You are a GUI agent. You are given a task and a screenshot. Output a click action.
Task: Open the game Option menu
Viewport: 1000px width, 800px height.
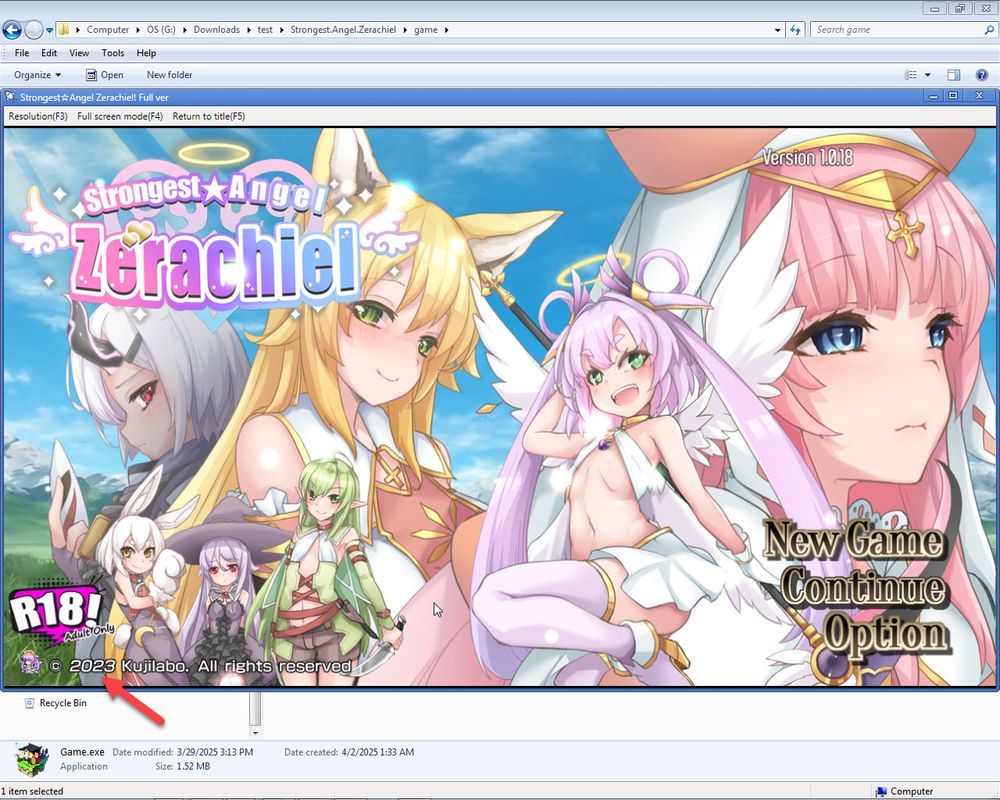[x=884, y=633]
